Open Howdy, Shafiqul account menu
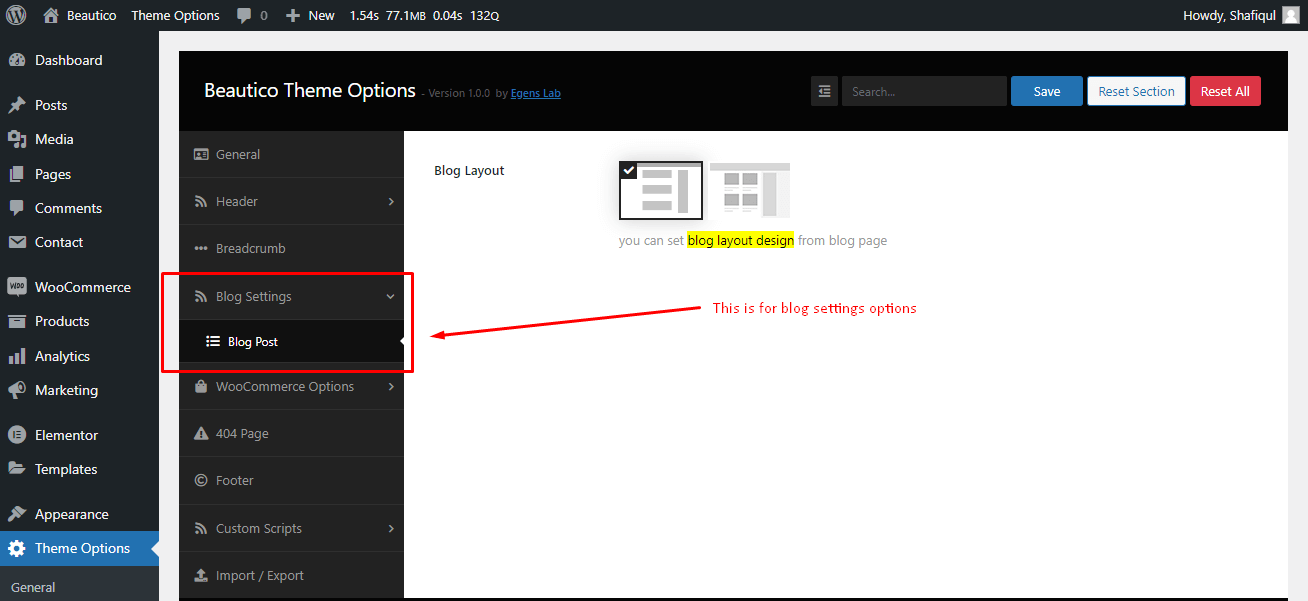 (x=1241, y=15)
